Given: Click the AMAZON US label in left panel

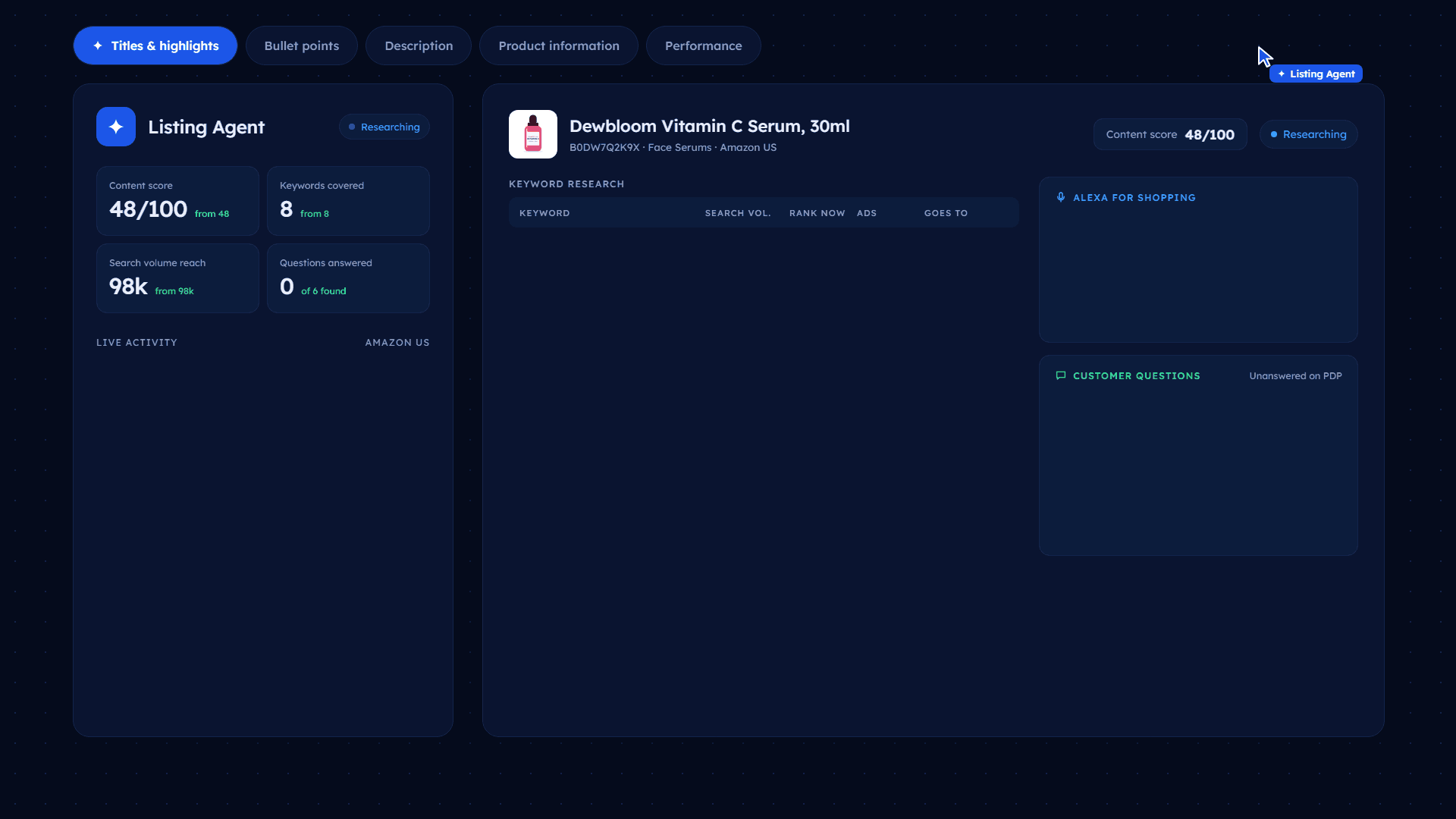Looking at the screenshot, I should click(397, 343).
